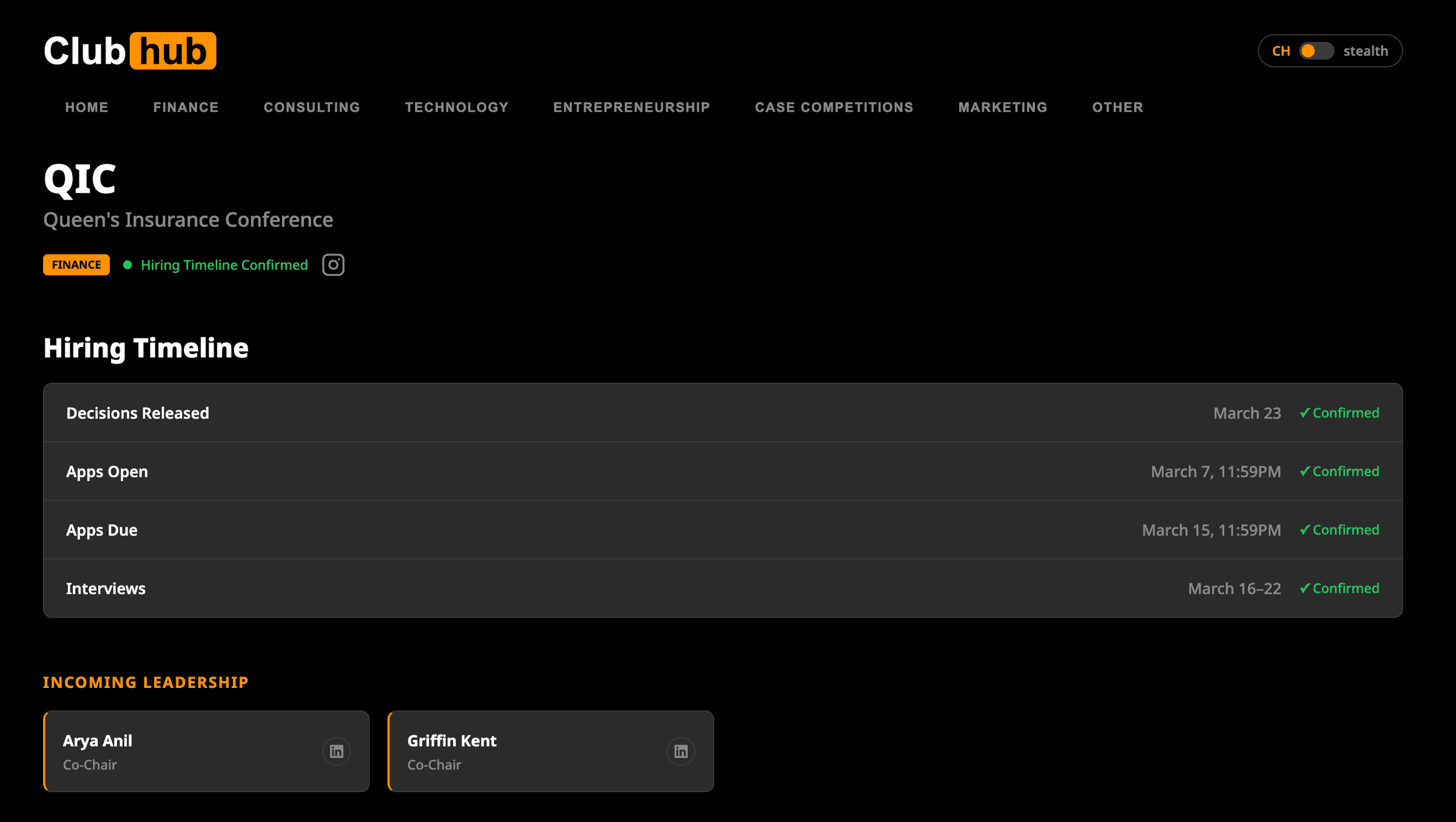The width and height of the screenshot is (1456, 822).
Task: Open Arya Anil's LinkedIn profile
Action: [x=336, y=751]
